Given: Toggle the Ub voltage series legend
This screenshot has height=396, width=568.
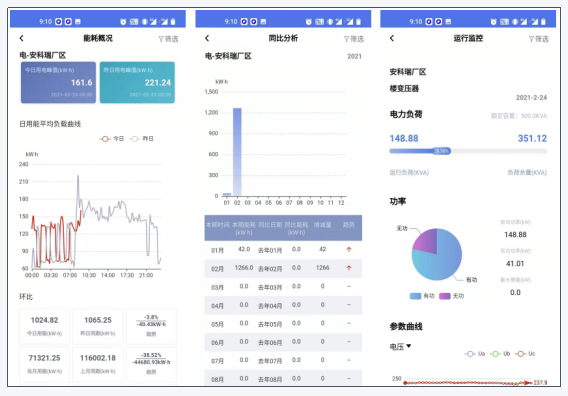Looking at the screenshot, I should (x=500, y=354).
